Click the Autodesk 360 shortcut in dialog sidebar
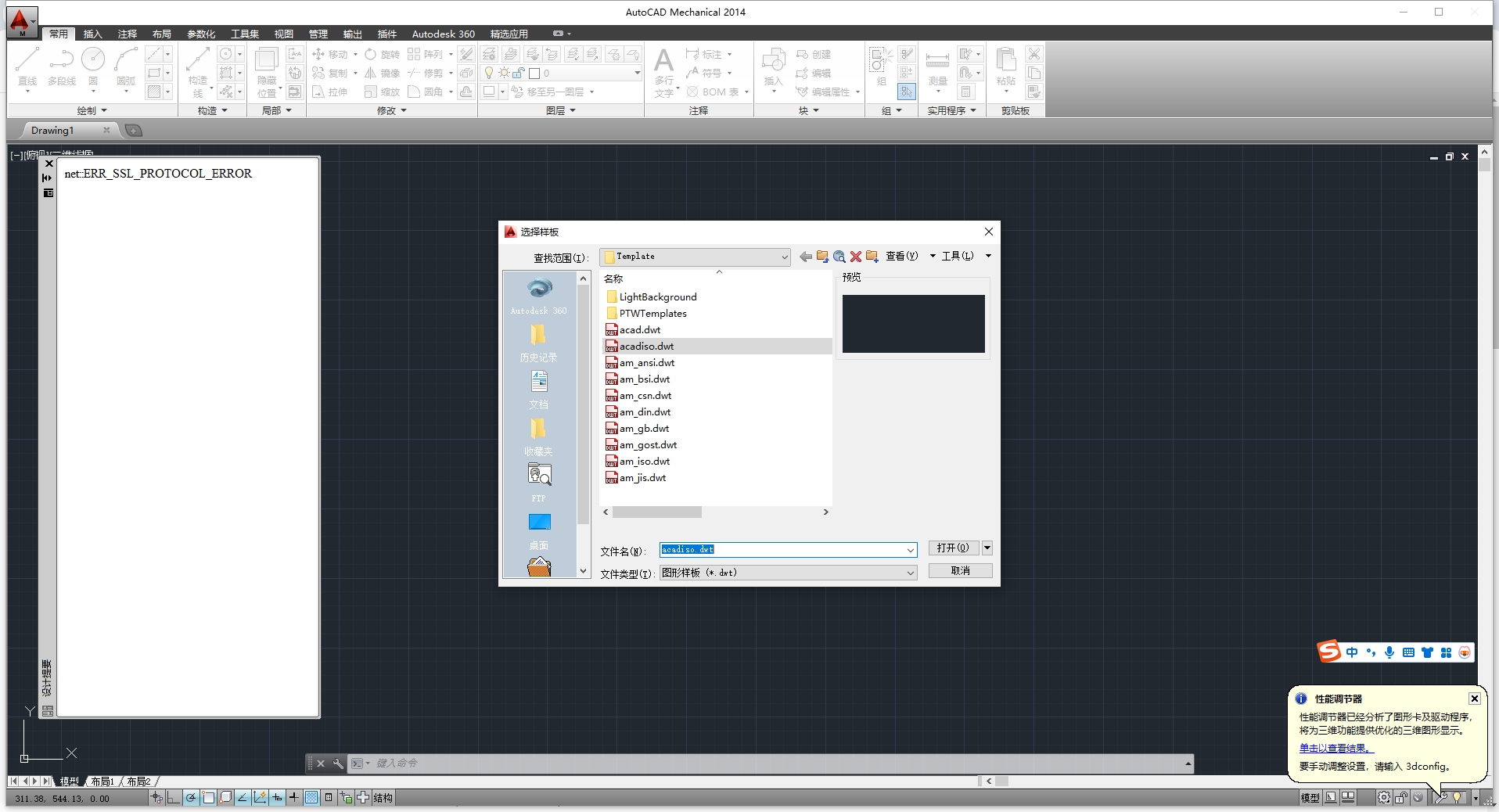Screen dimensions: 1499x812 pyautogui.click(x=538, y=295)
